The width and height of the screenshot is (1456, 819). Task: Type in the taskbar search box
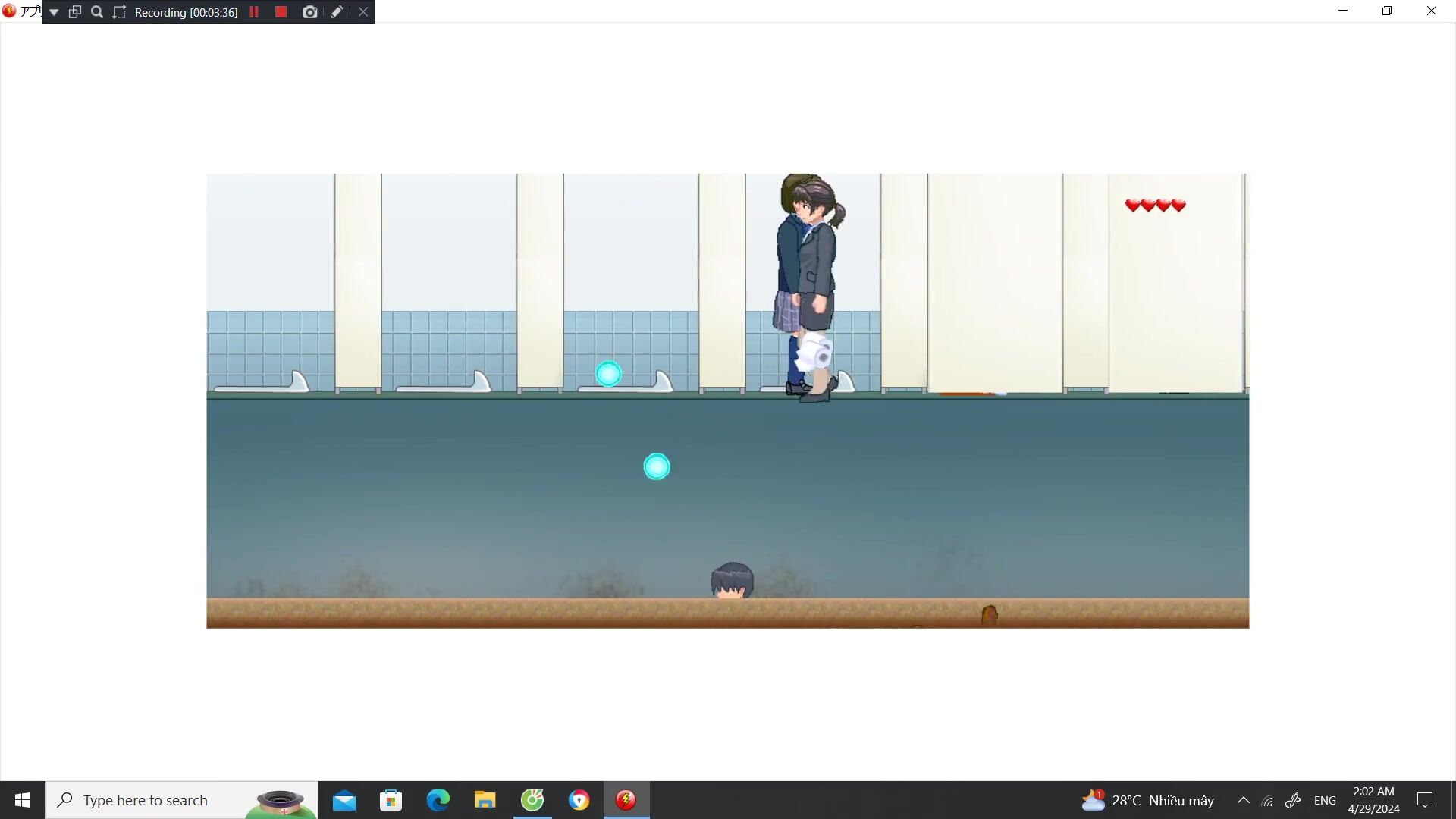tap(152, 800)
